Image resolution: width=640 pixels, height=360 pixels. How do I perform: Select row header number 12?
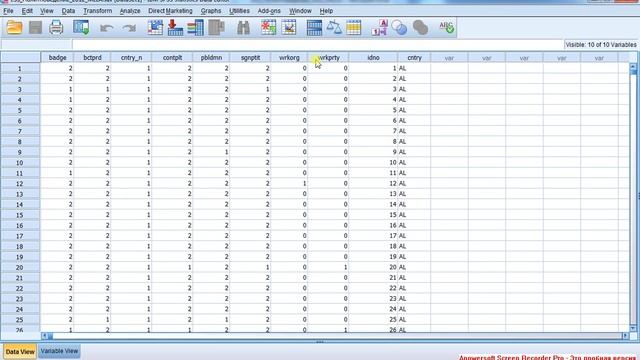[x=20, y=184]
